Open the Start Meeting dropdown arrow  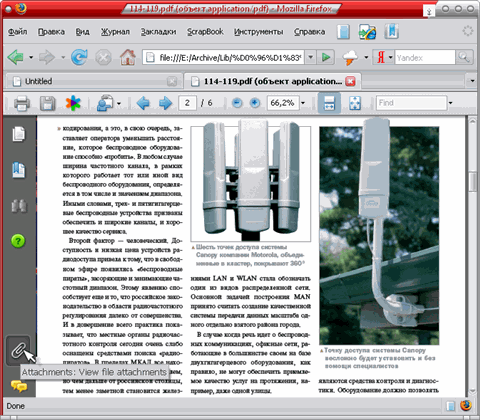pos(119,104)
